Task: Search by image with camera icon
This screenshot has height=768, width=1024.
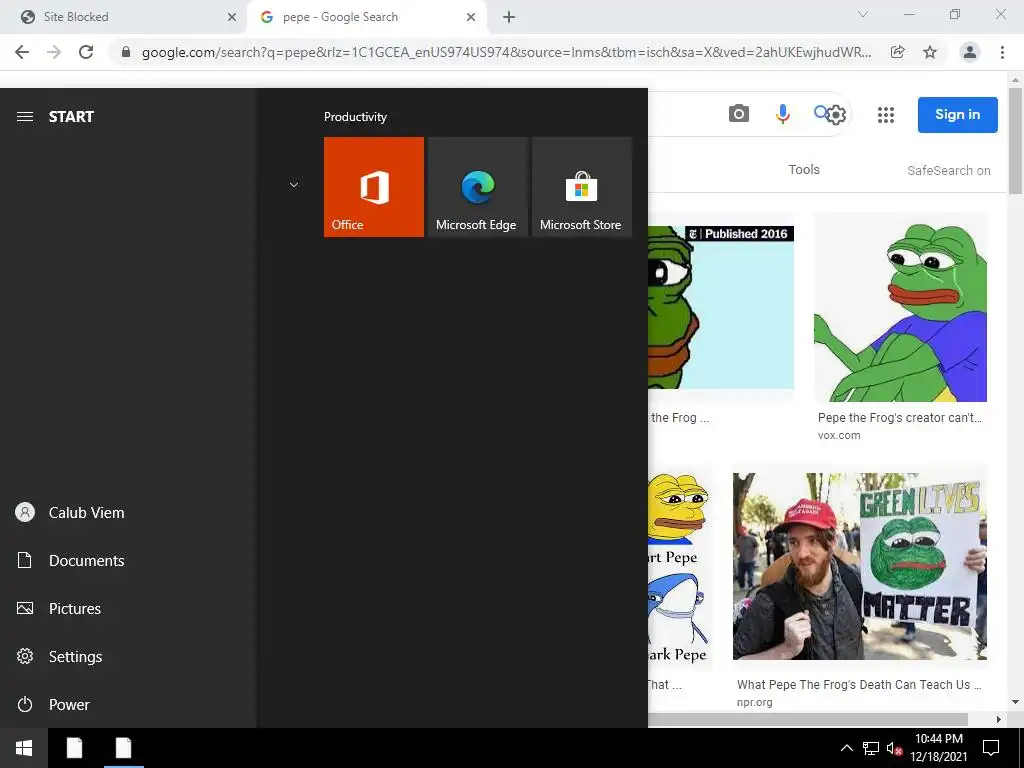Action: coord(739,114)
